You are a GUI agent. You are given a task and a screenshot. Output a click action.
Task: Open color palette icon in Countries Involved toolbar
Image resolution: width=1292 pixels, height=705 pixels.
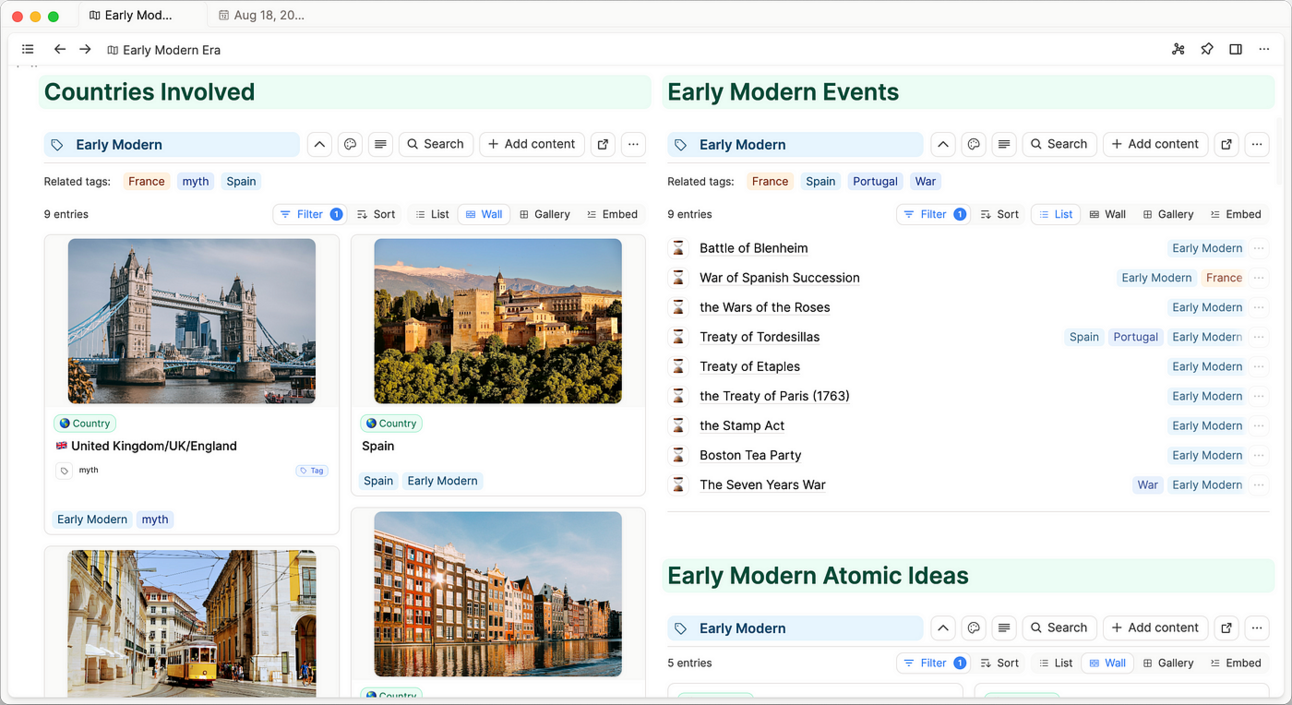point(350,144)
